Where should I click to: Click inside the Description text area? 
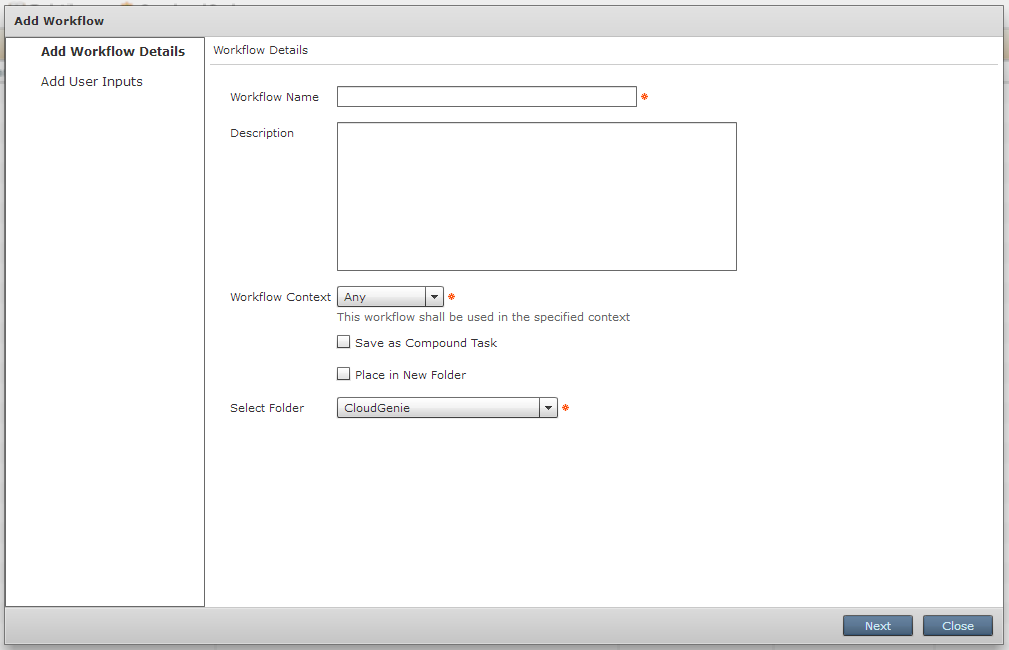536,195
